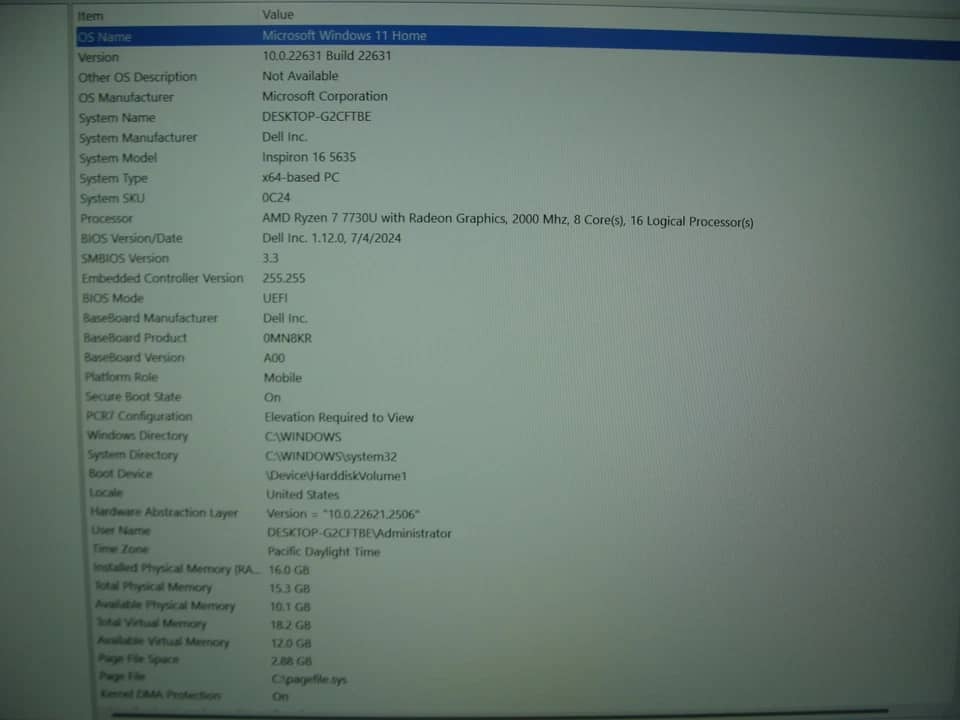960x720 pixels.
Task: Select the Kernel DMA Protection row
Action: point(160,694)
